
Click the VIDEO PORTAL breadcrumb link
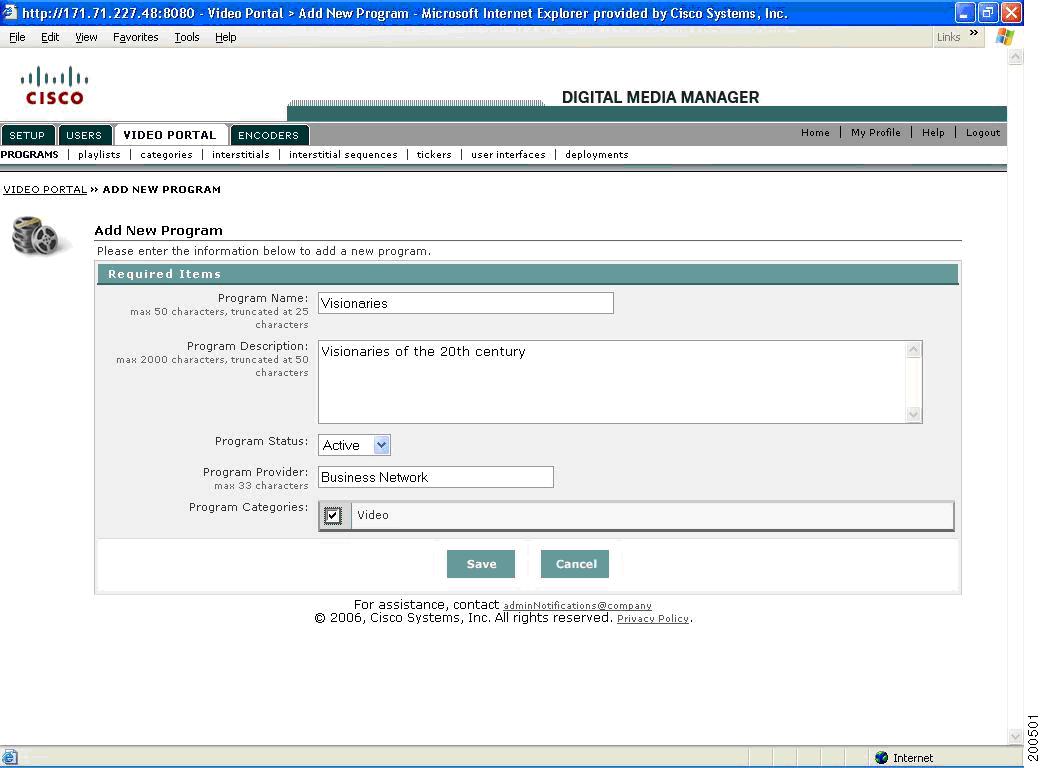pos(45,189)
